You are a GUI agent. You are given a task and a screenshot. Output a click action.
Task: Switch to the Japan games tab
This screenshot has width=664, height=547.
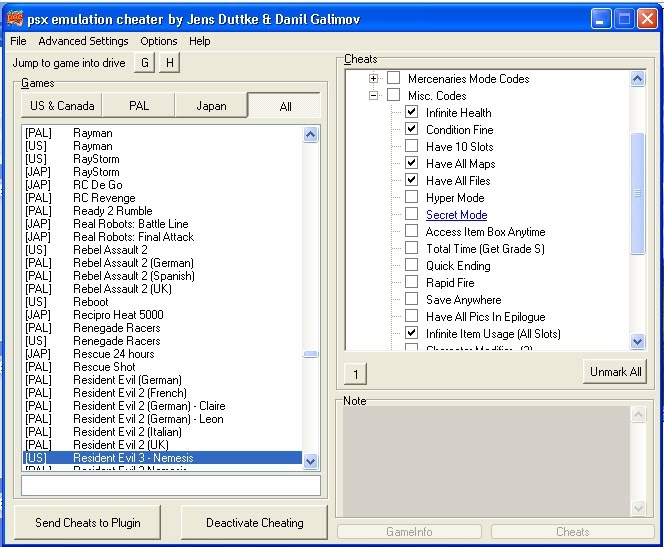(x=211, y=105)
